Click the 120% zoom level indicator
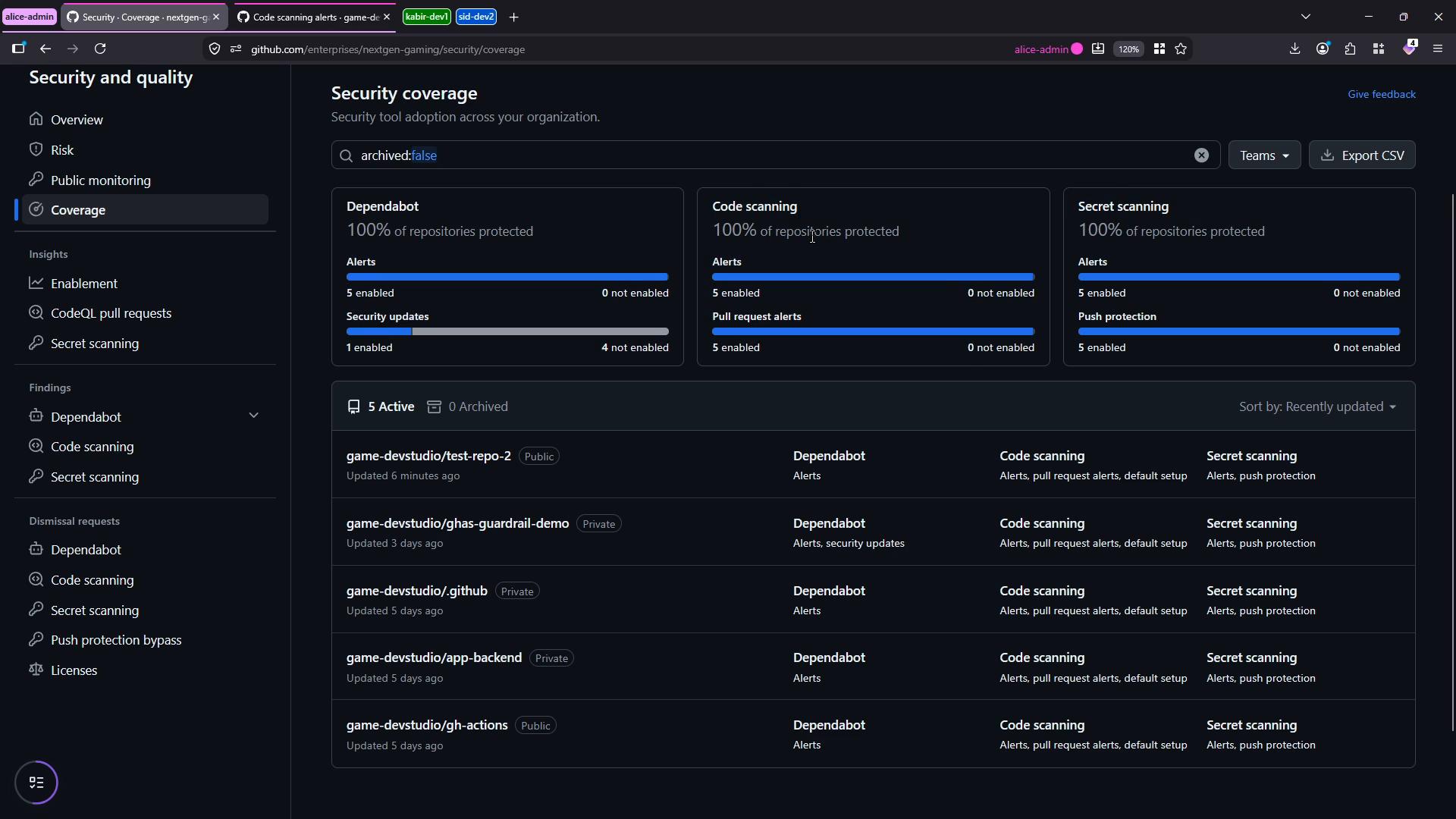 (x=1128, y=49)
